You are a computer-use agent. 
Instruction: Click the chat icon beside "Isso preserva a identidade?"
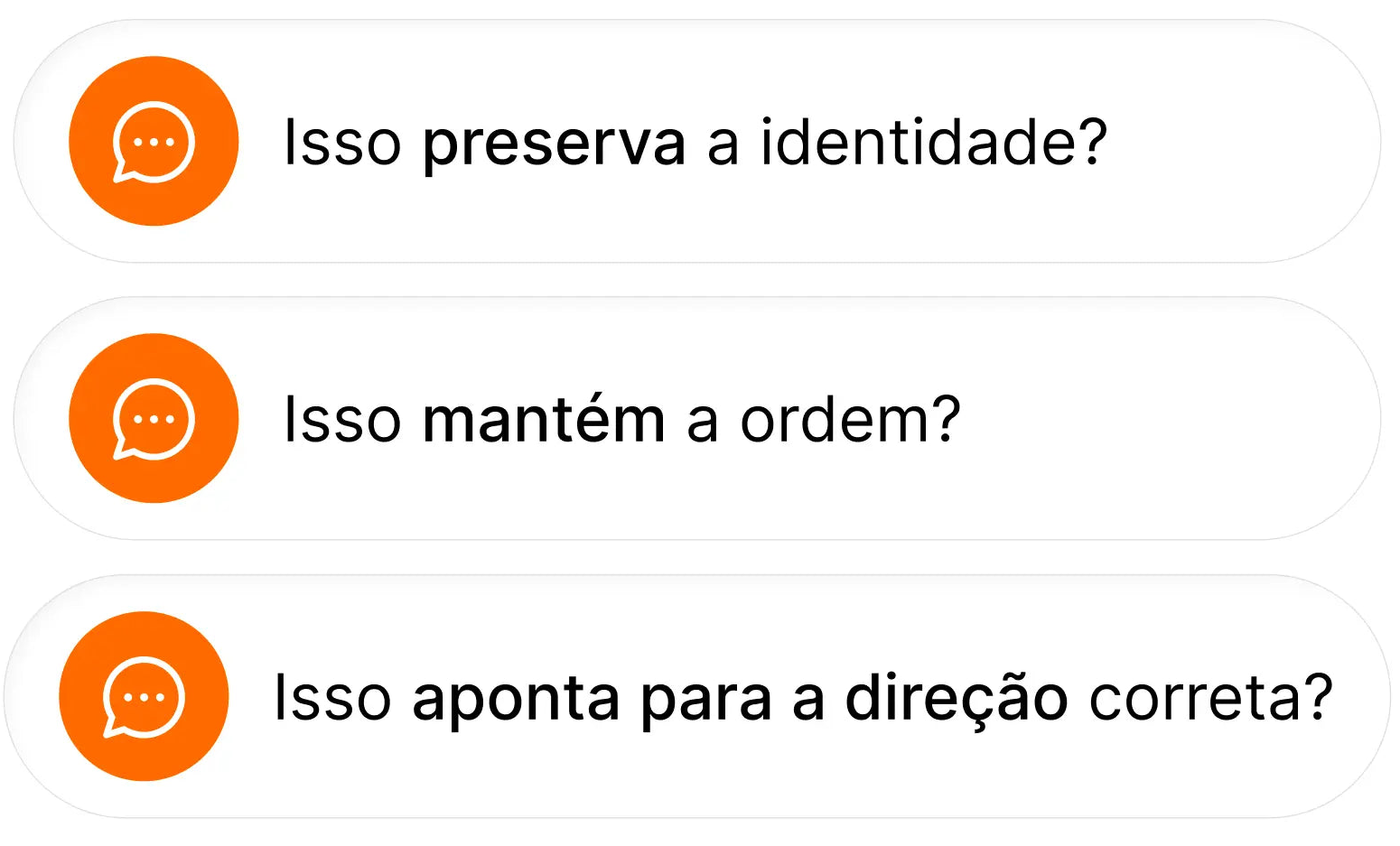(154, 143)
